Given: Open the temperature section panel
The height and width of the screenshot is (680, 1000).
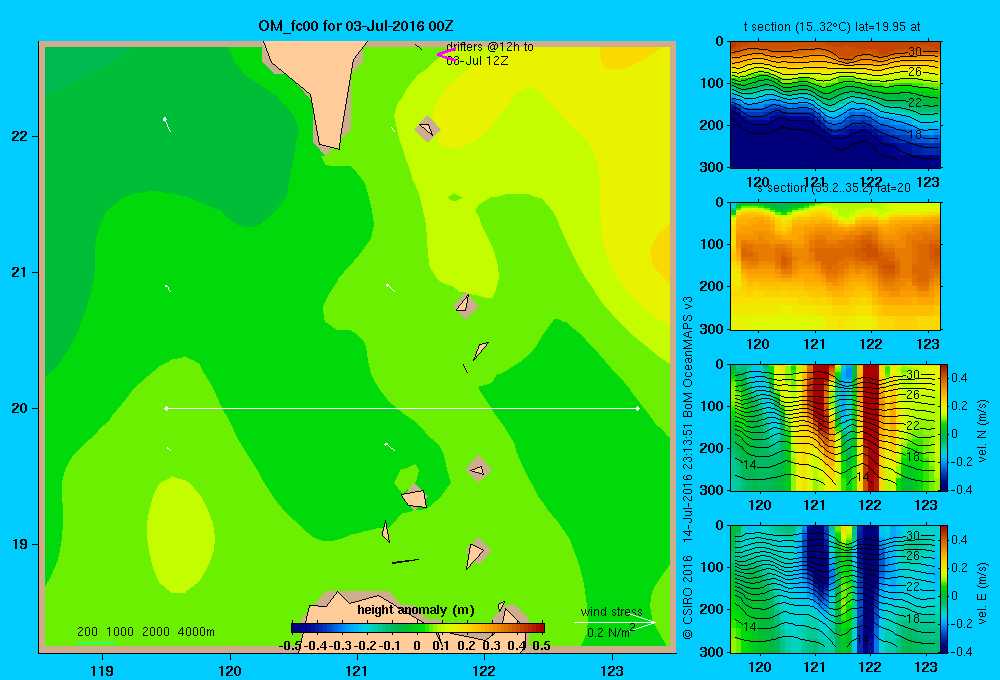Looking at the screenshot, I should click(x=835, y=104).
